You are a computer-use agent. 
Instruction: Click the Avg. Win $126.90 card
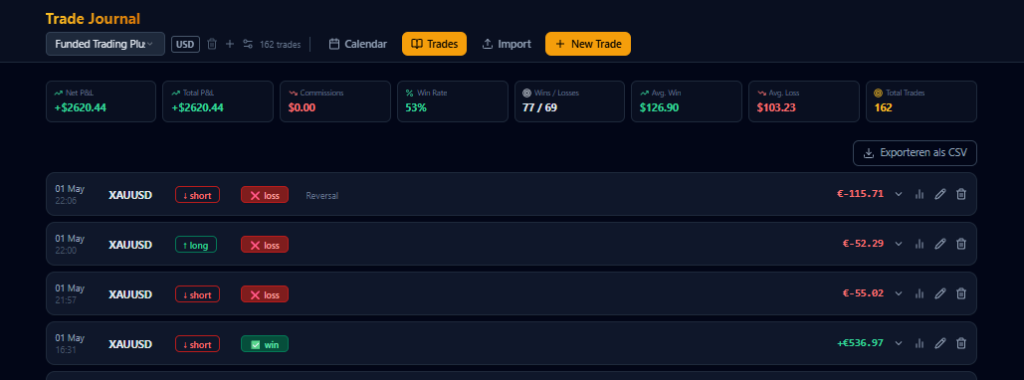tap(686, 101)
